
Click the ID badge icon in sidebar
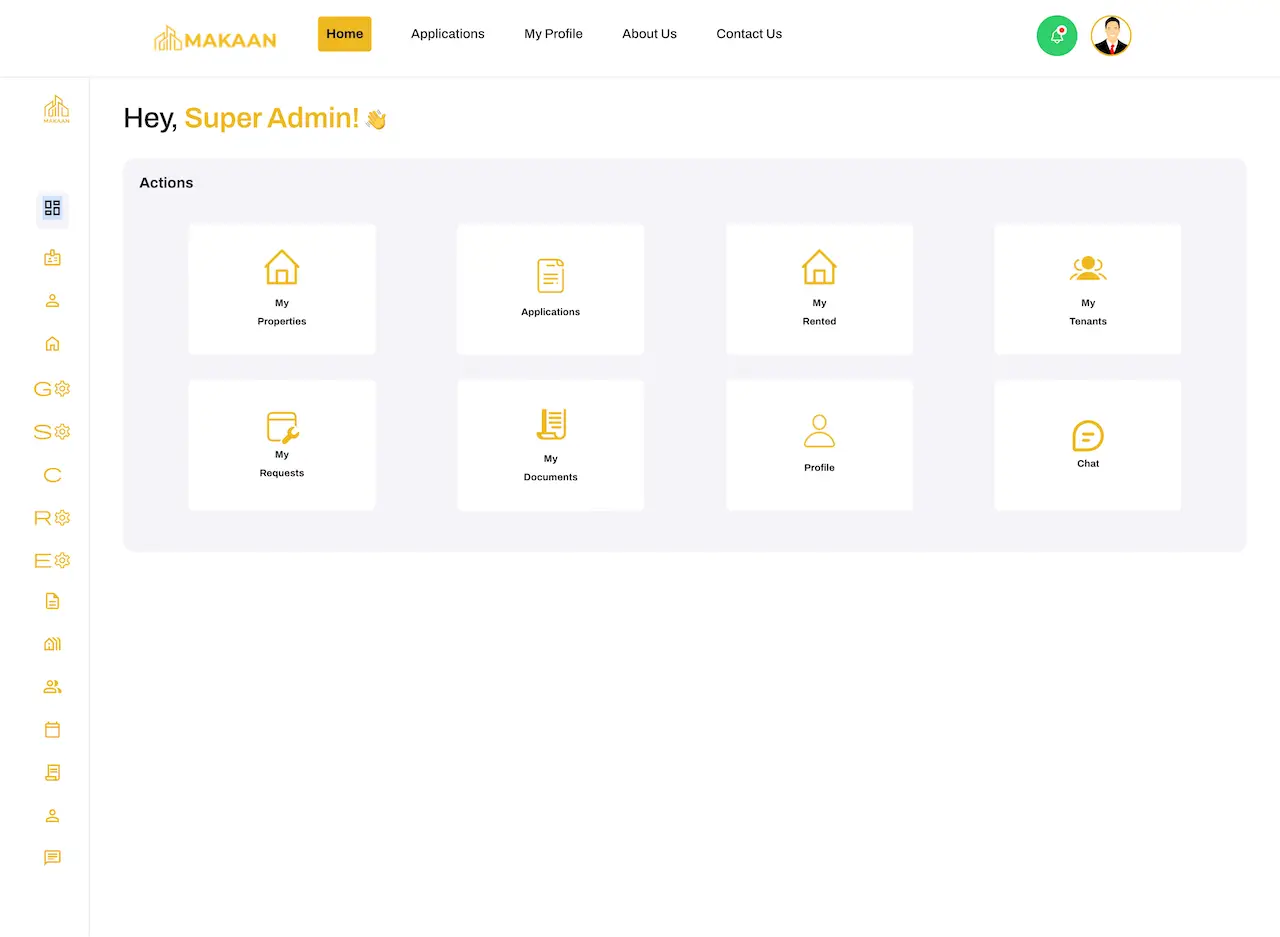coord(52,258)
